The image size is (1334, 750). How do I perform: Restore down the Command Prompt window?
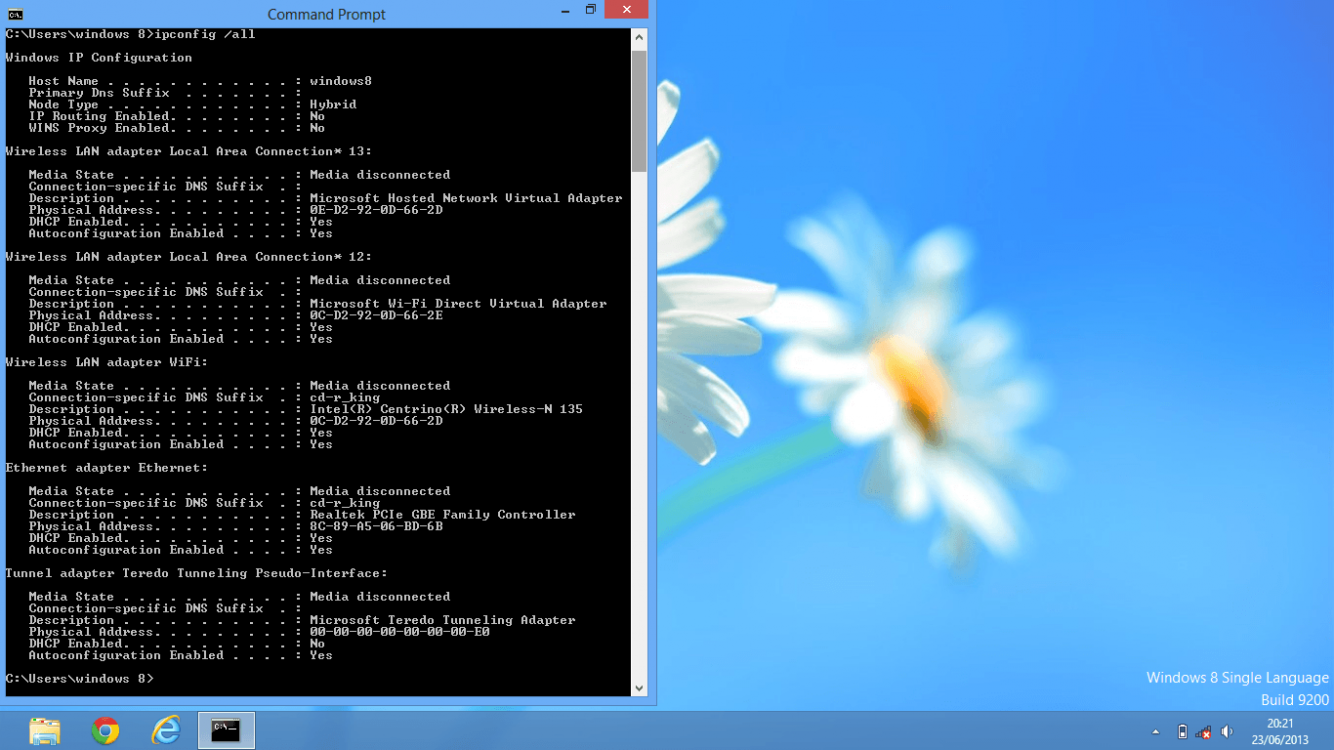(x=590, y=10)
